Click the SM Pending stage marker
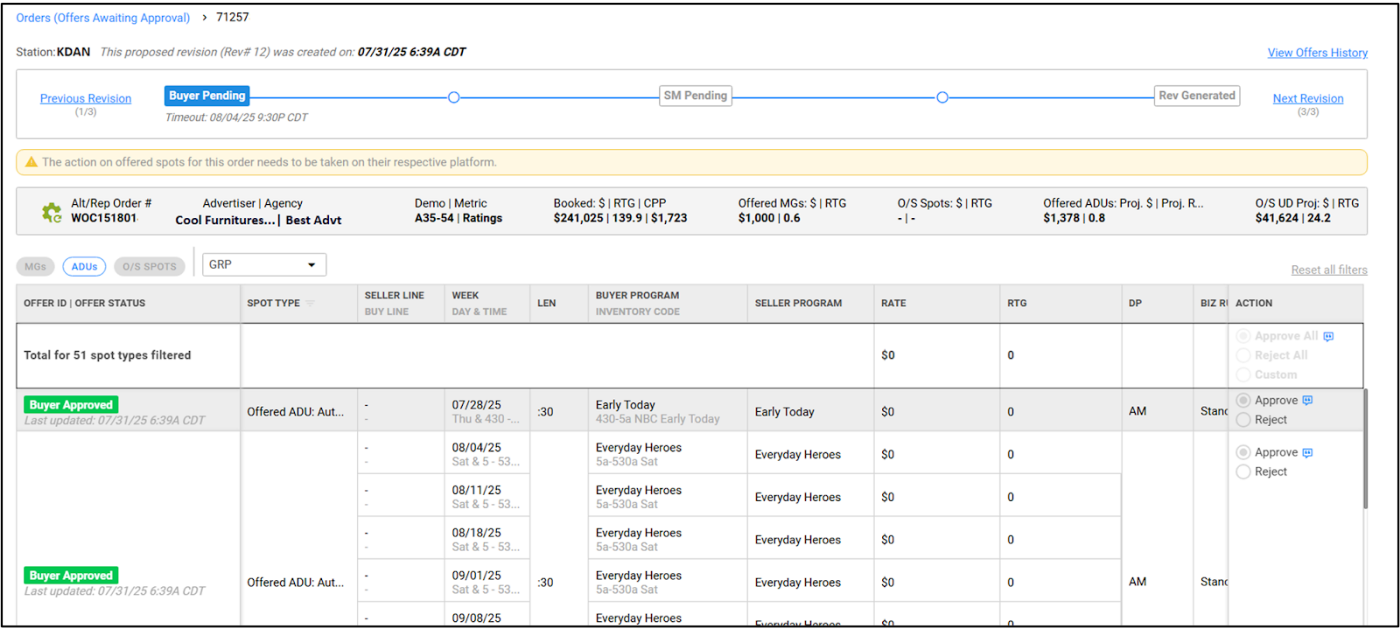This screenshot has width=1400, height=628. 697,96
